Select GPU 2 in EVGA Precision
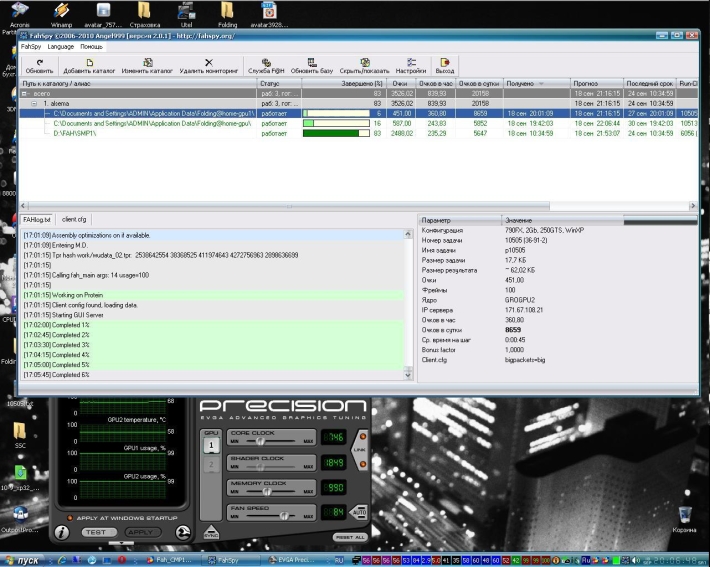Image resolution: width=710 pixels, height=567 pixels. click(x=211, y=465)
